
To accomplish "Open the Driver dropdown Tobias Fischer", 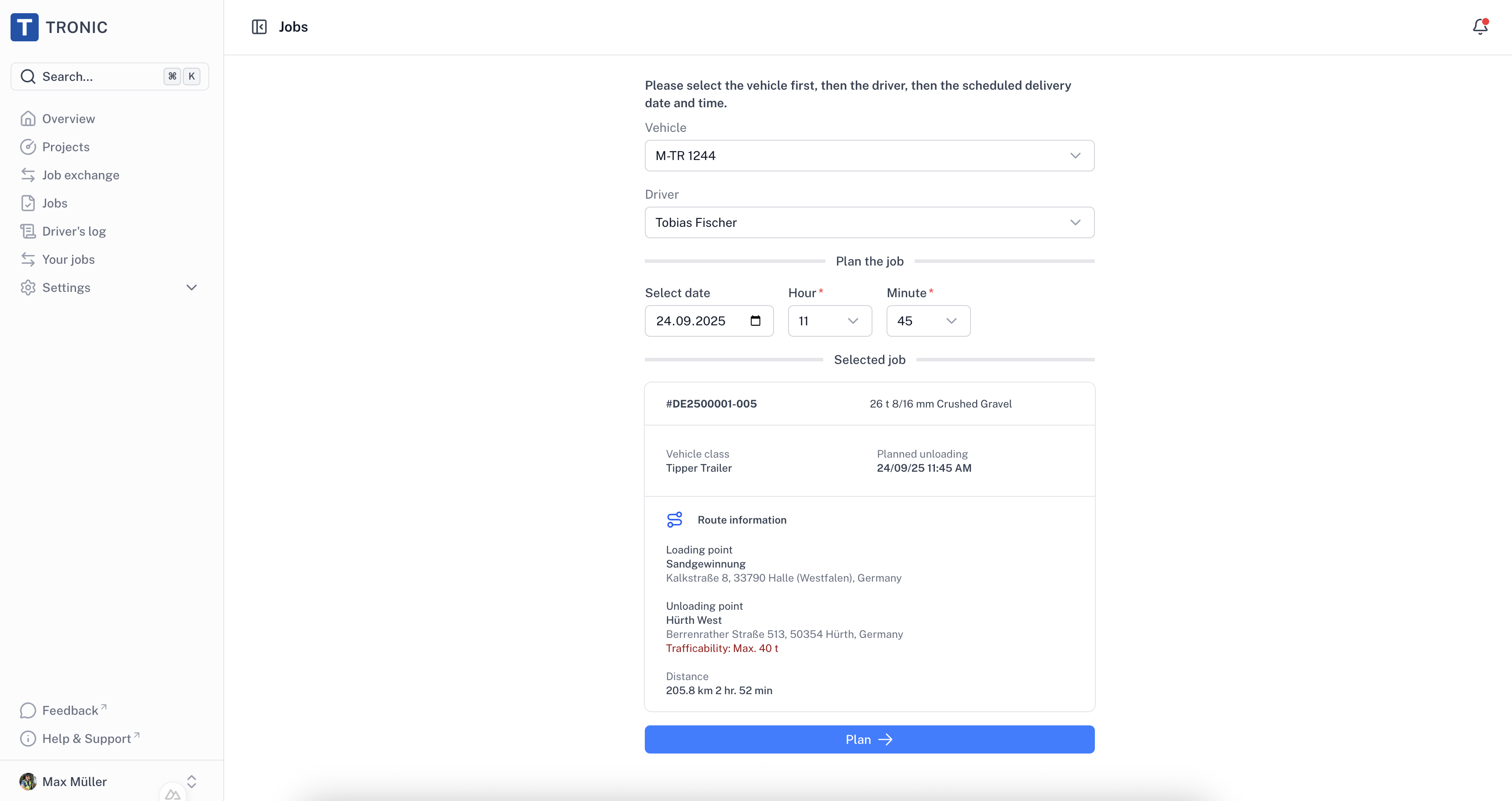I will click(869, 222).
